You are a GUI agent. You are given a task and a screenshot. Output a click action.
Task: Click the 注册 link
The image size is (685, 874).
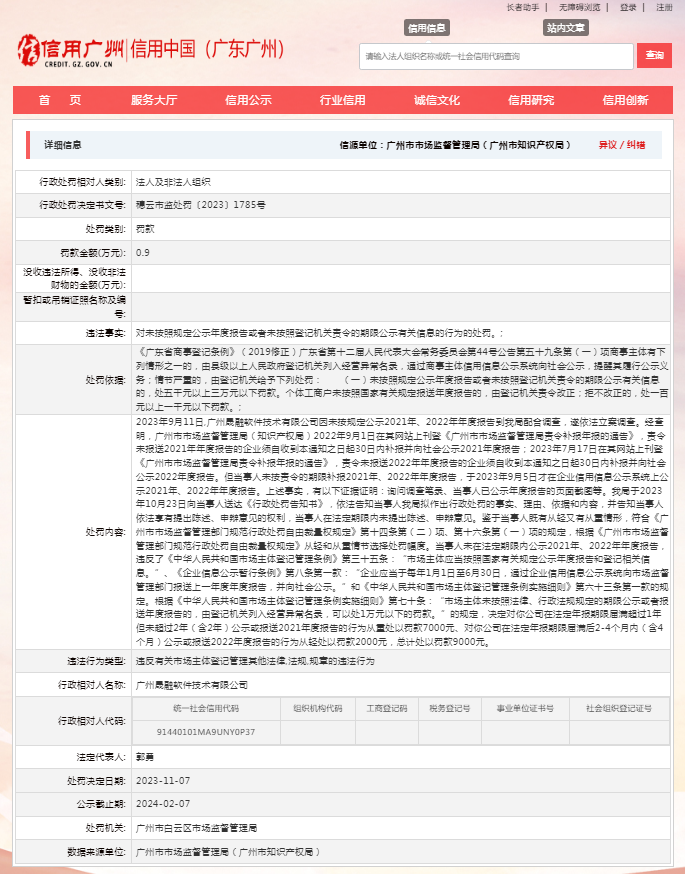[664, 7]
